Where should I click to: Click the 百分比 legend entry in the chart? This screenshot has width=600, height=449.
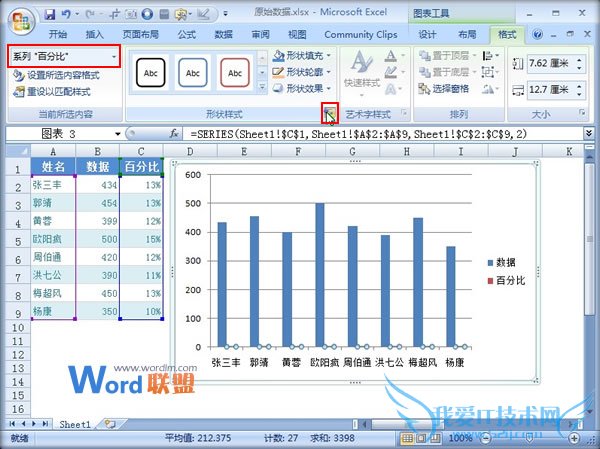pyautogui.click(x=506, y=281)
